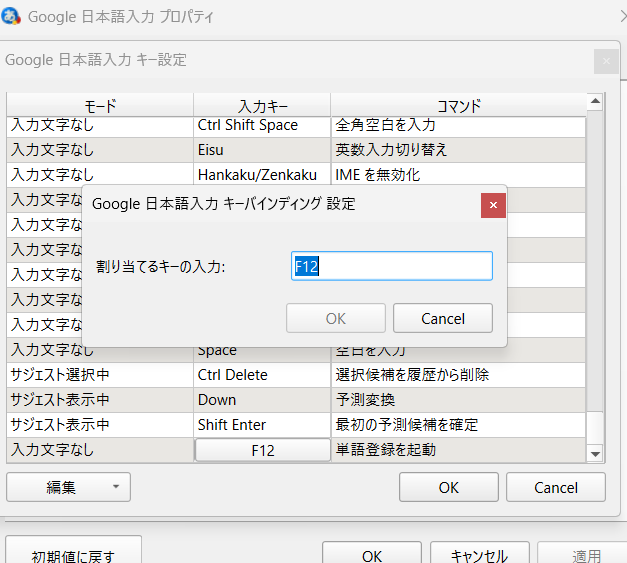
Task: Cancel the キー設定 window
Action: pos(556,487)
